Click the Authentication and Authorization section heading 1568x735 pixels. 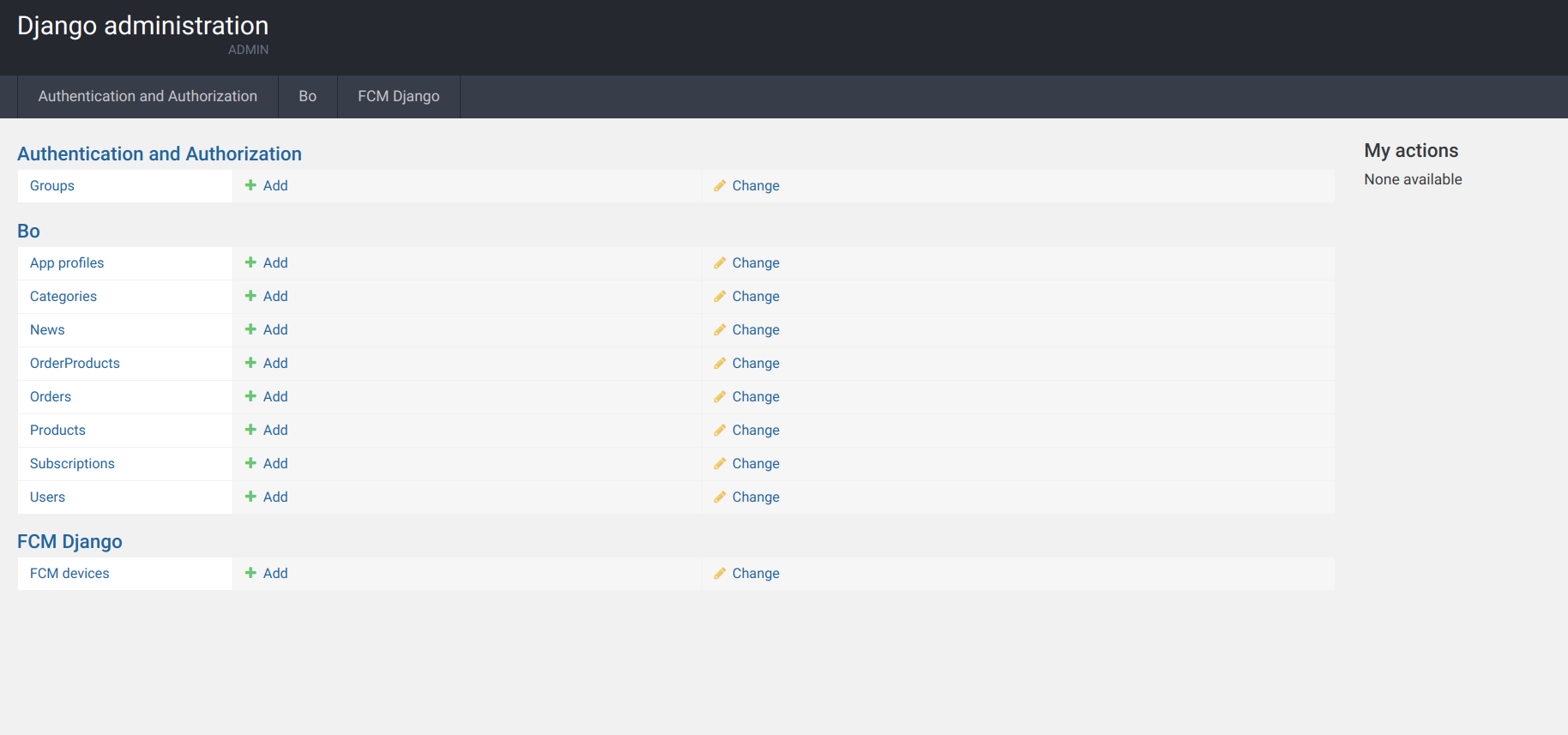point(160,154)
